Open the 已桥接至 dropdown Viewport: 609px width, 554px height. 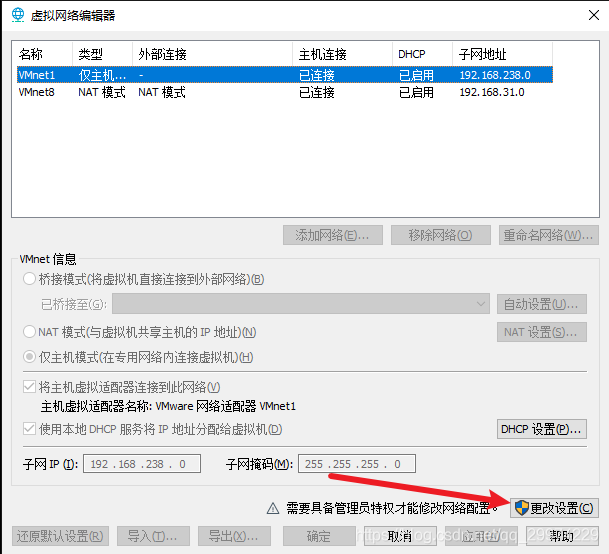coord(301,304)
